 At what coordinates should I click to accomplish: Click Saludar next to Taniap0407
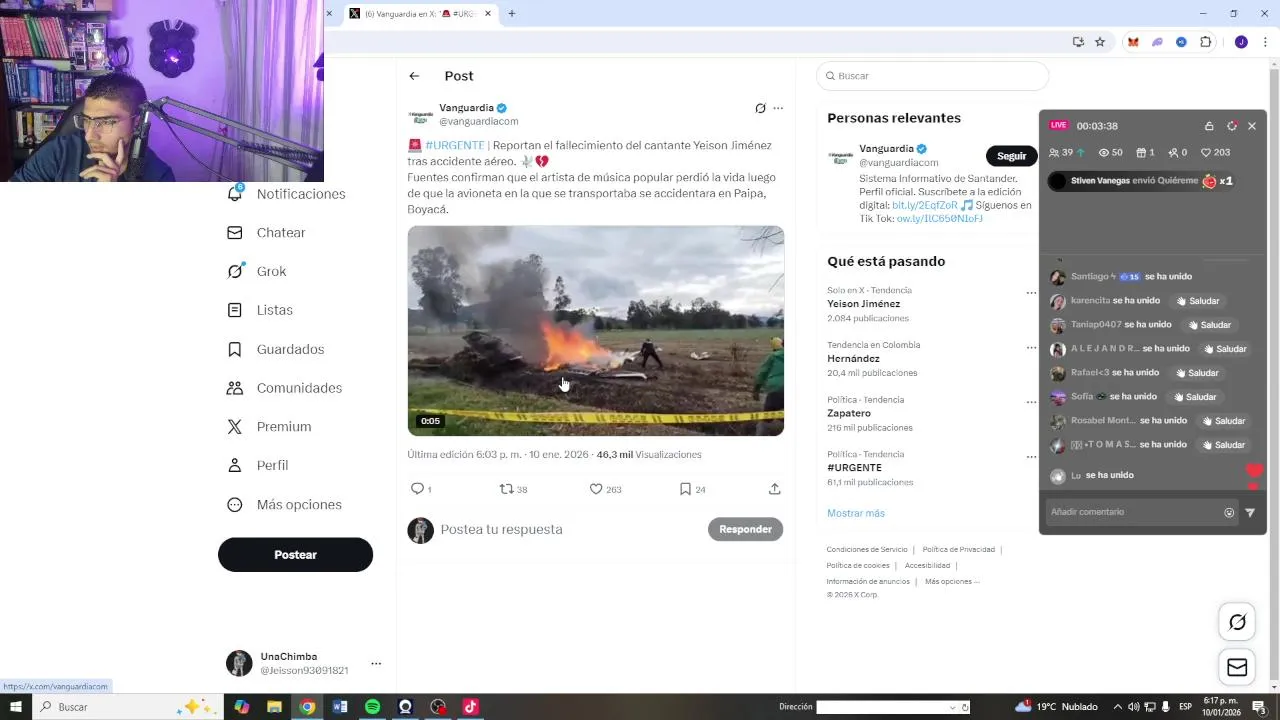click(1209, 325)
